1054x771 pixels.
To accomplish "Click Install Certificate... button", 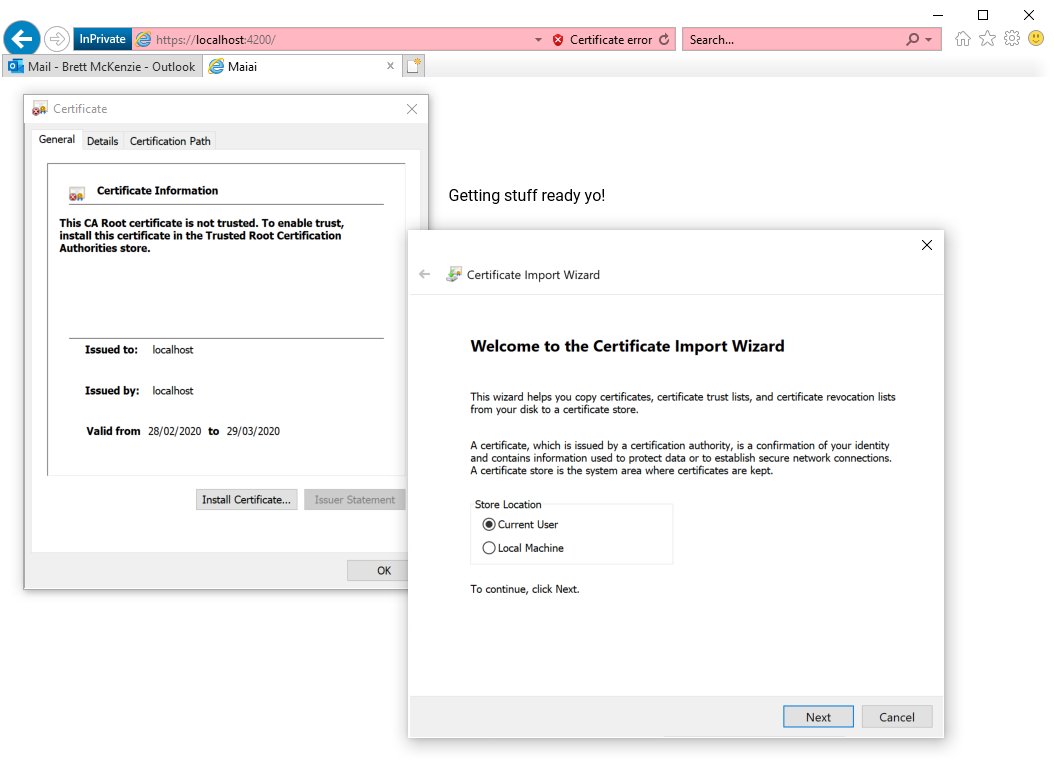I will click(x=247, y=499).
